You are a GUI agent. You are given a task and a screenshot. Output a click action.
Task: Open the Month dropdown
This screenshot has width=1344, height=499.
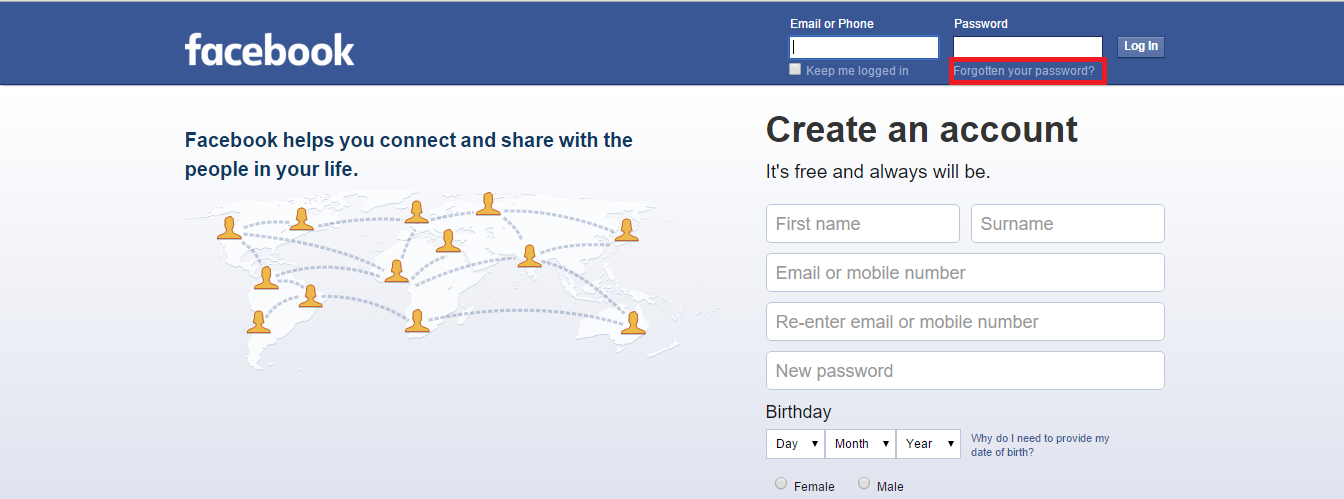(860, 443)
